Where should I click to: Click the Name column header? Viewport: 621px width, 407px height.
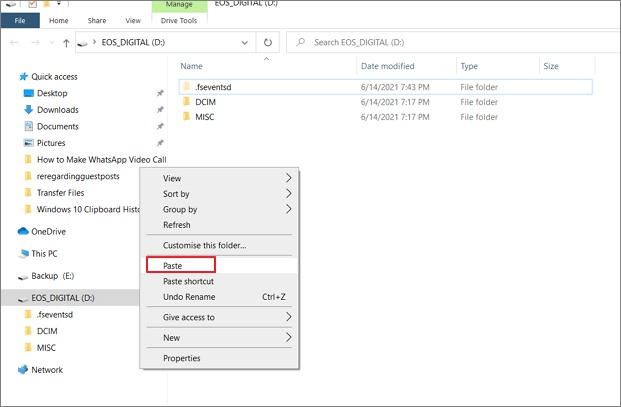(191, 66)
